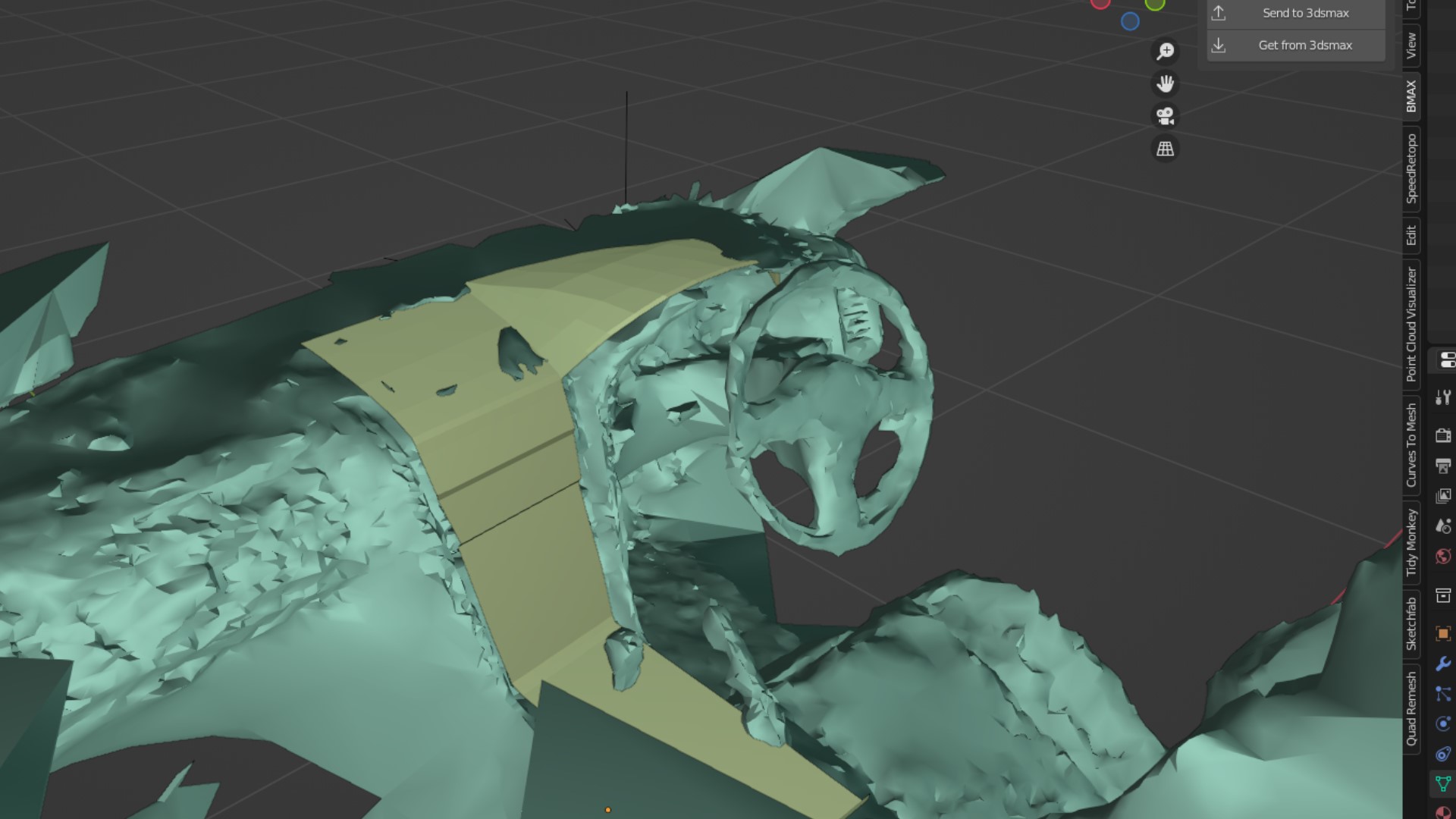This screenshot has width=1456, height=819.
Task: Open Modifier properties blue wrench icon
Action: [1442, 664]
